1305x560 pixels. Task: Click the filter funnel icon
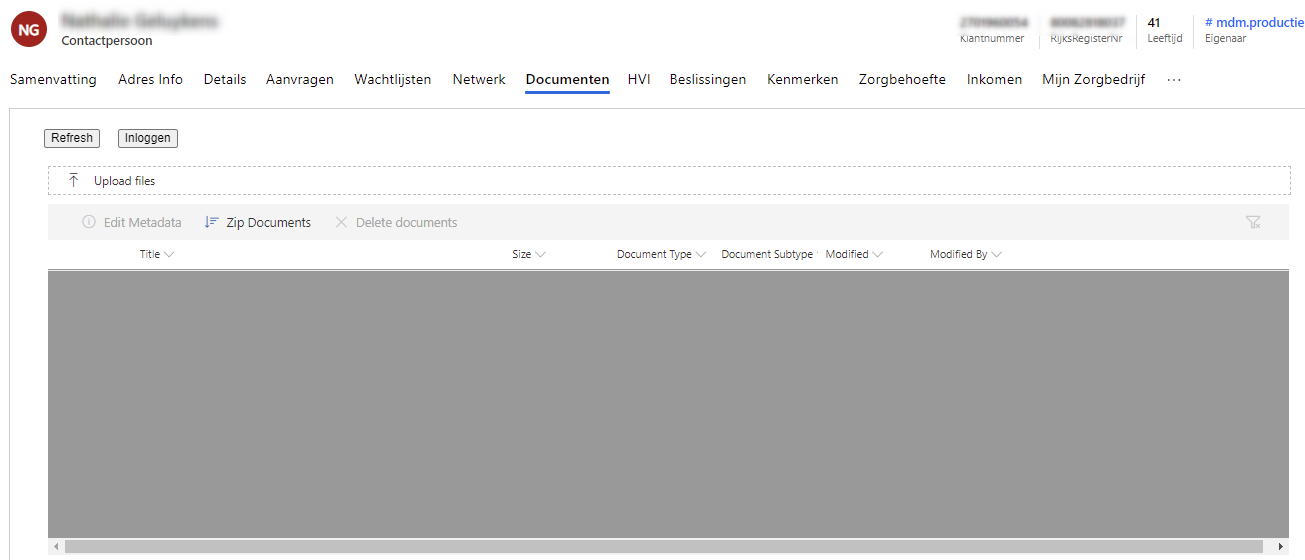click(x=1253, y=223)
